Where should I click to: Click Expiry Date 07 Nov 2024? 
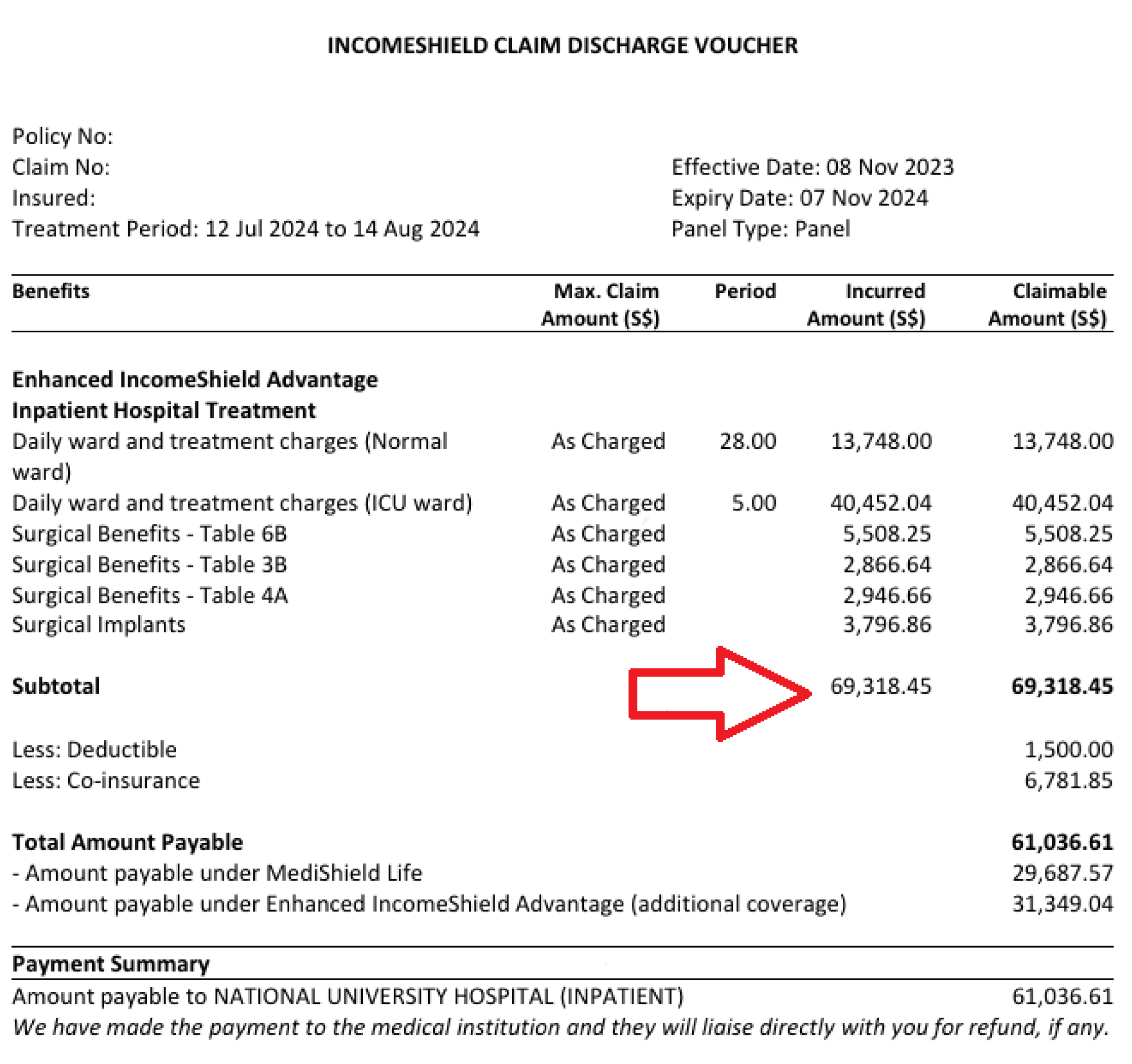[799, 197]
